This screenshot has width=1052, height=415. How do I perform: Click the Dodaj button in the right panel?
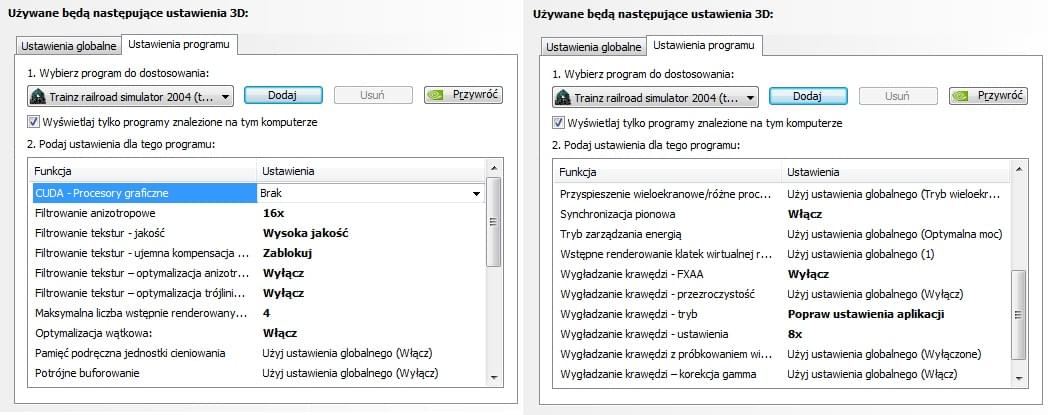(807, 96)
